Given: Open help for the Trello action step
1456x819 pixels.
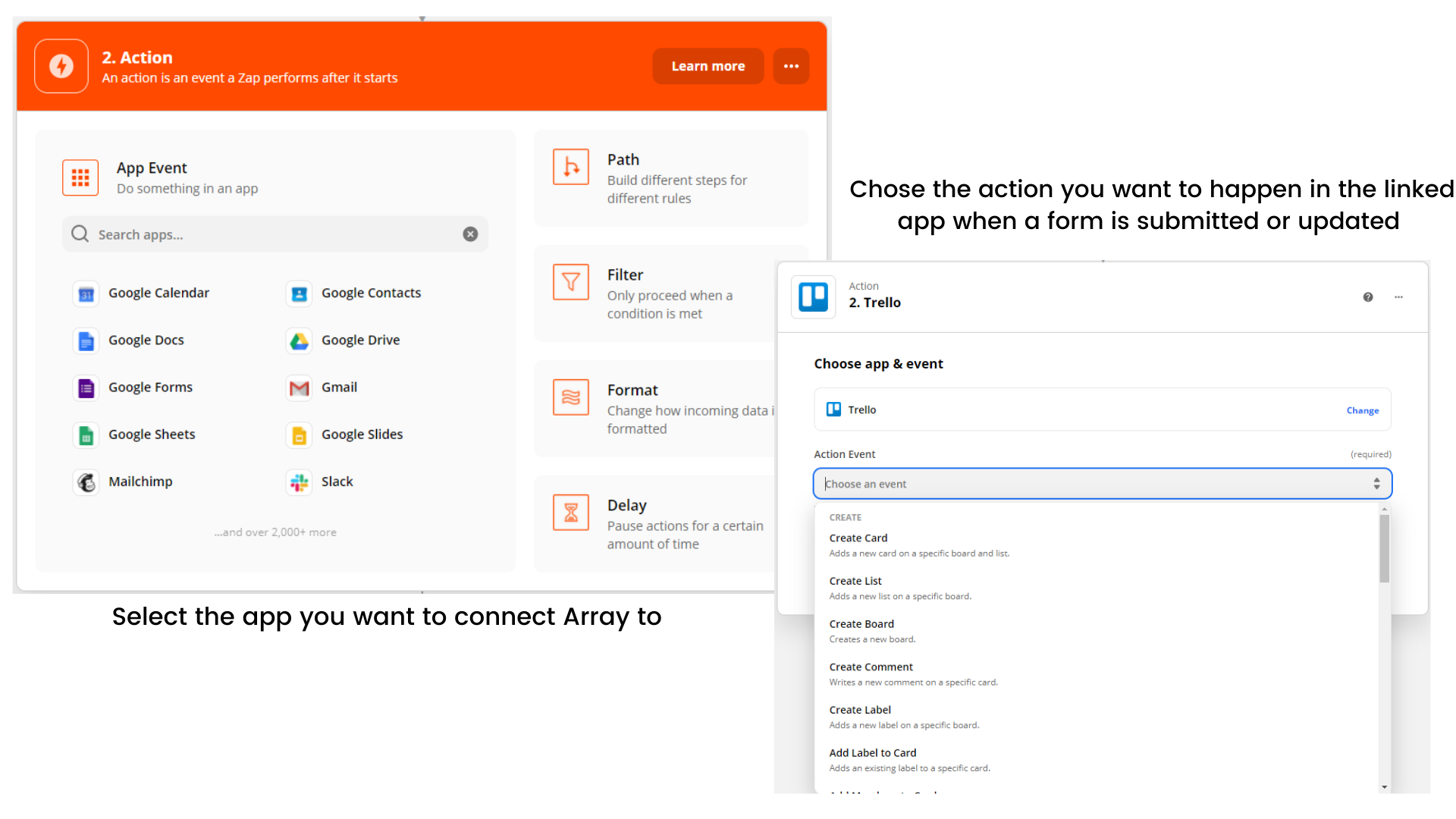Looking at the screenshot, I should [x=1368, y=297].
